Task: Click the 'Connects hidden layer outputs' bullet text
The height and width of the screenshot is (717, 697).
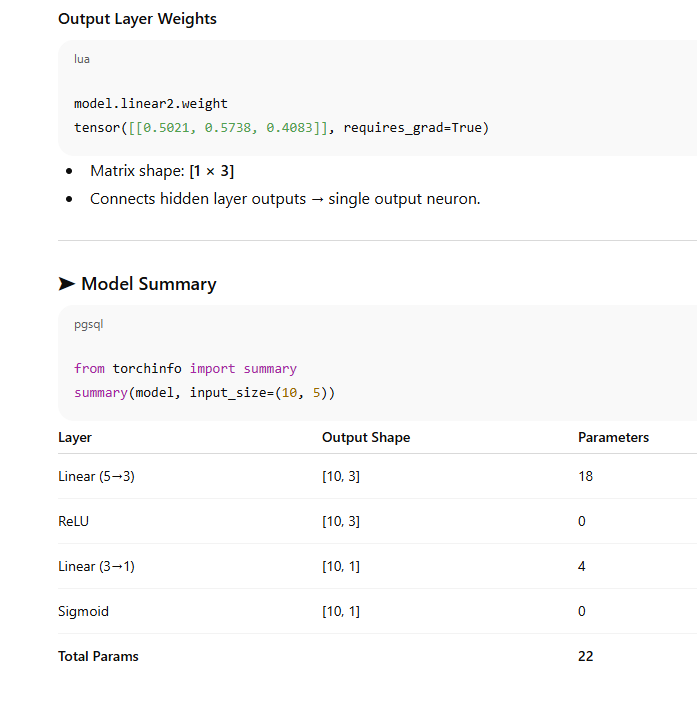Action: click(285, 198)
